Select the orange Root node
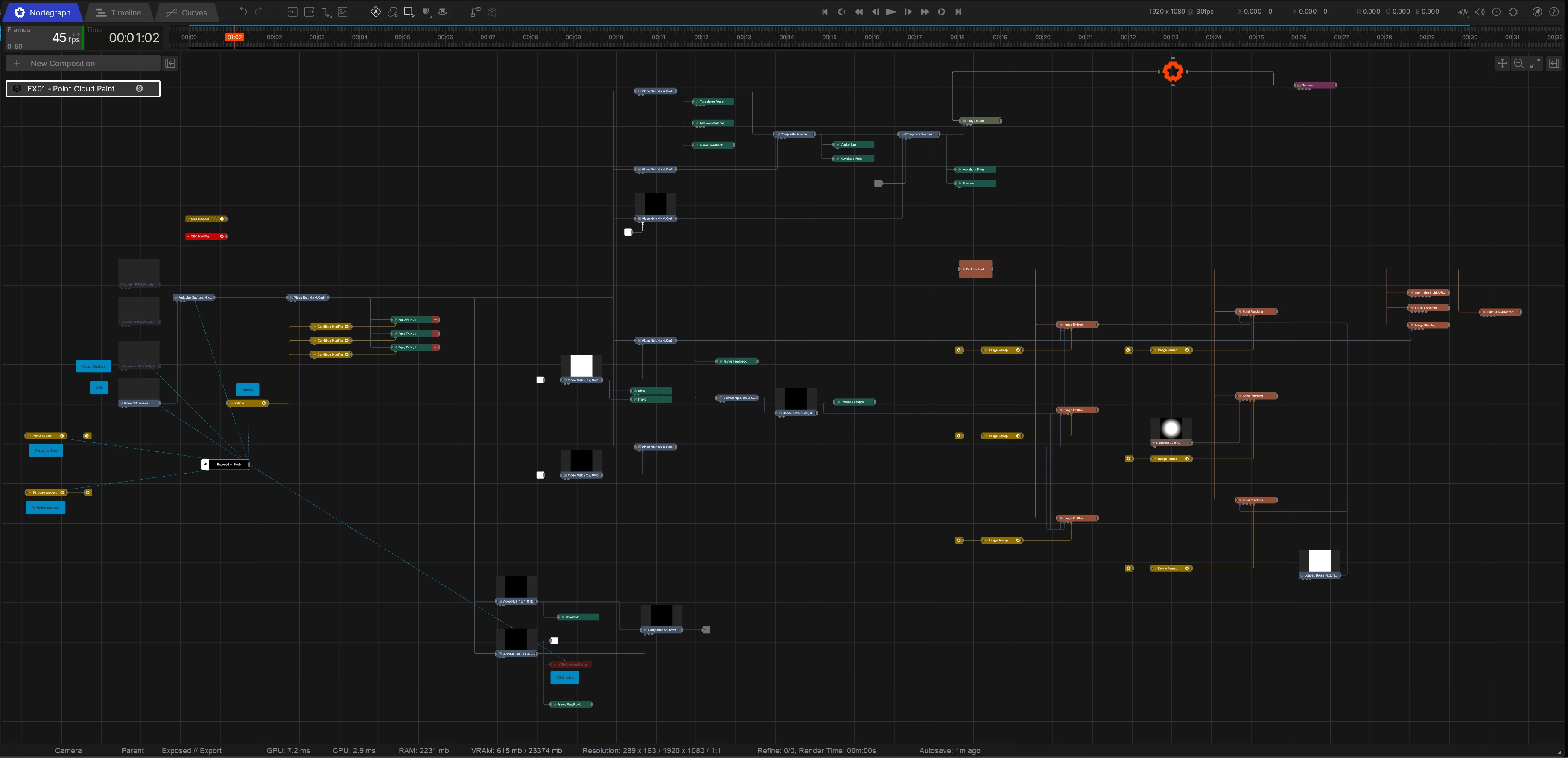 click(1172, 71)
